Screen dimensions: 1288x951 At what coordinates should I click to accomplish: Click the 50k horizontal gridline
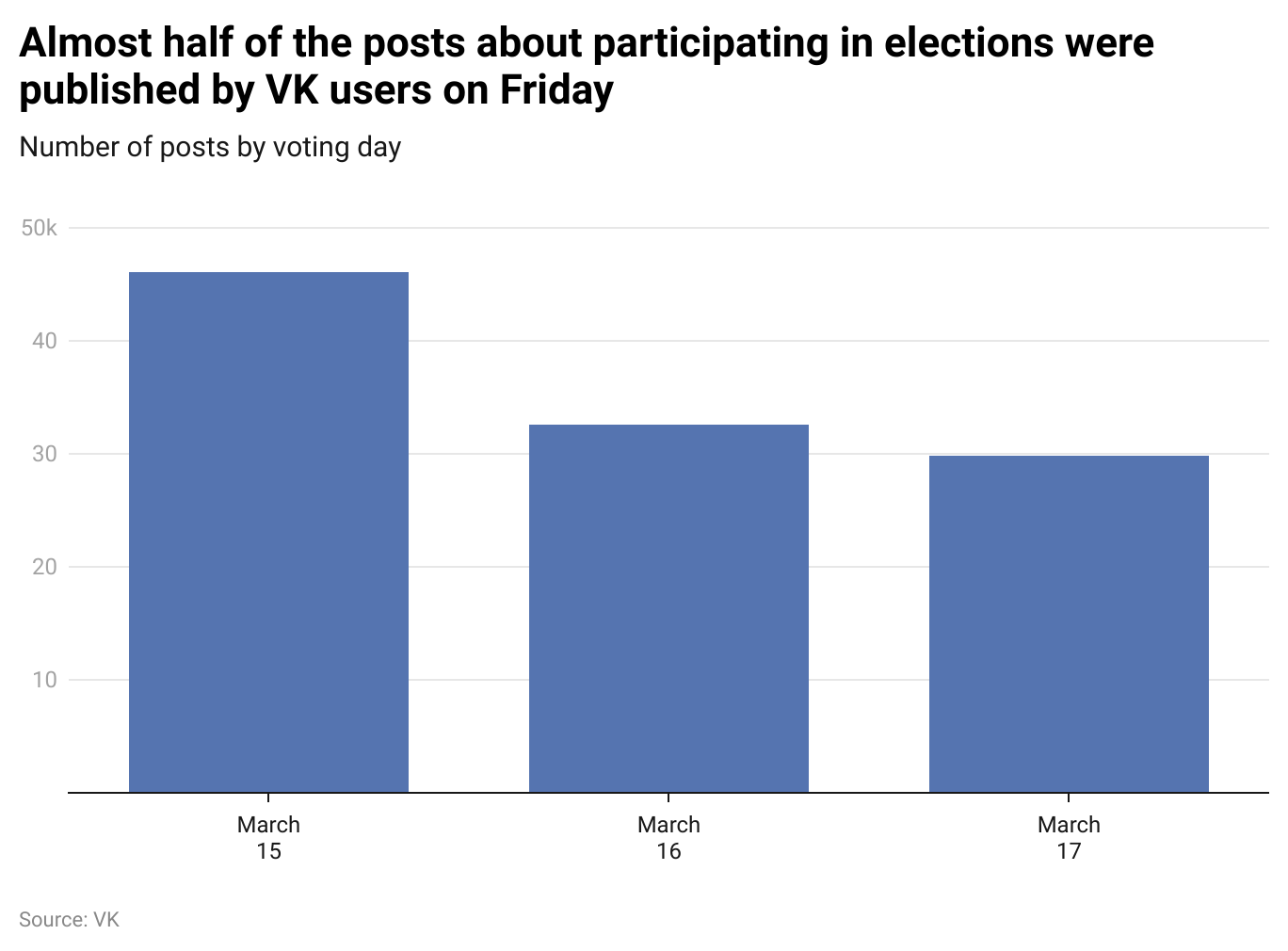click(668, 228)
